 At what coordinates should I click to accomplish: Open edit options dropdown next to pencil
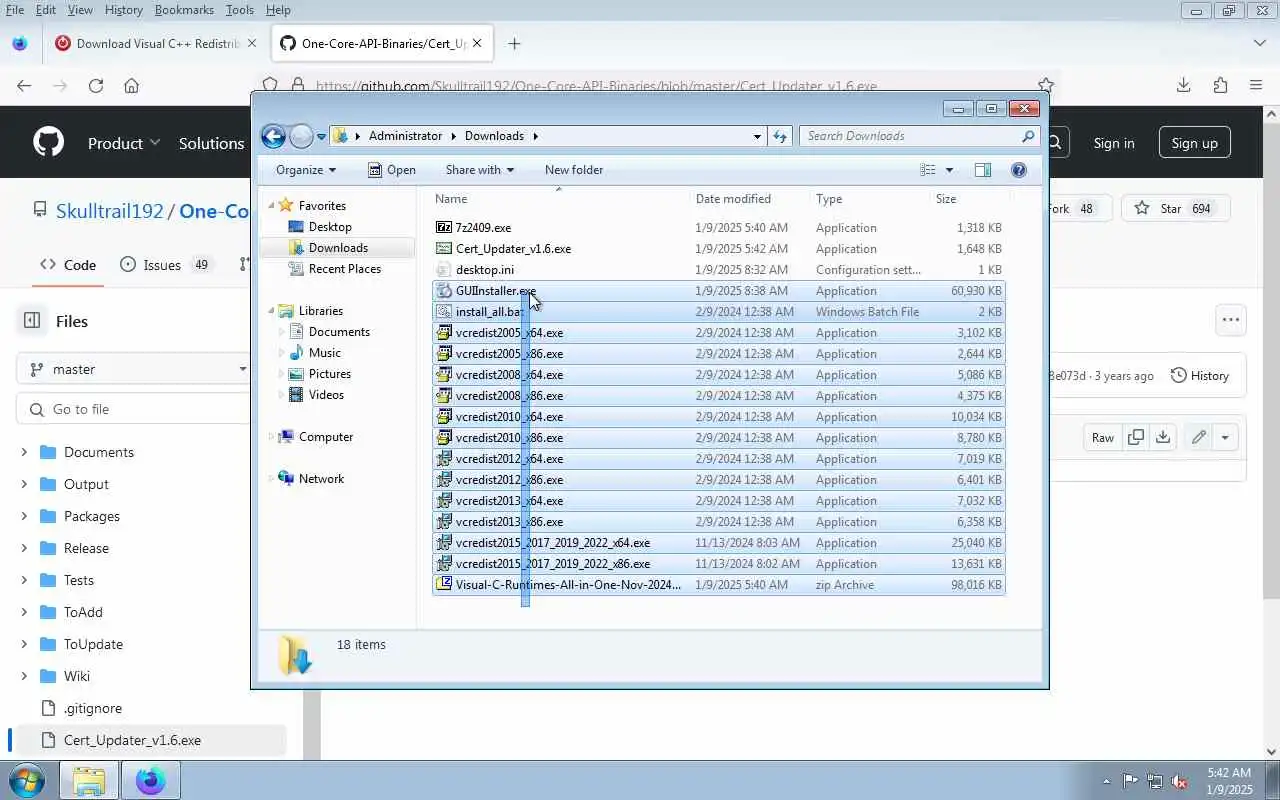[1225, 437]
